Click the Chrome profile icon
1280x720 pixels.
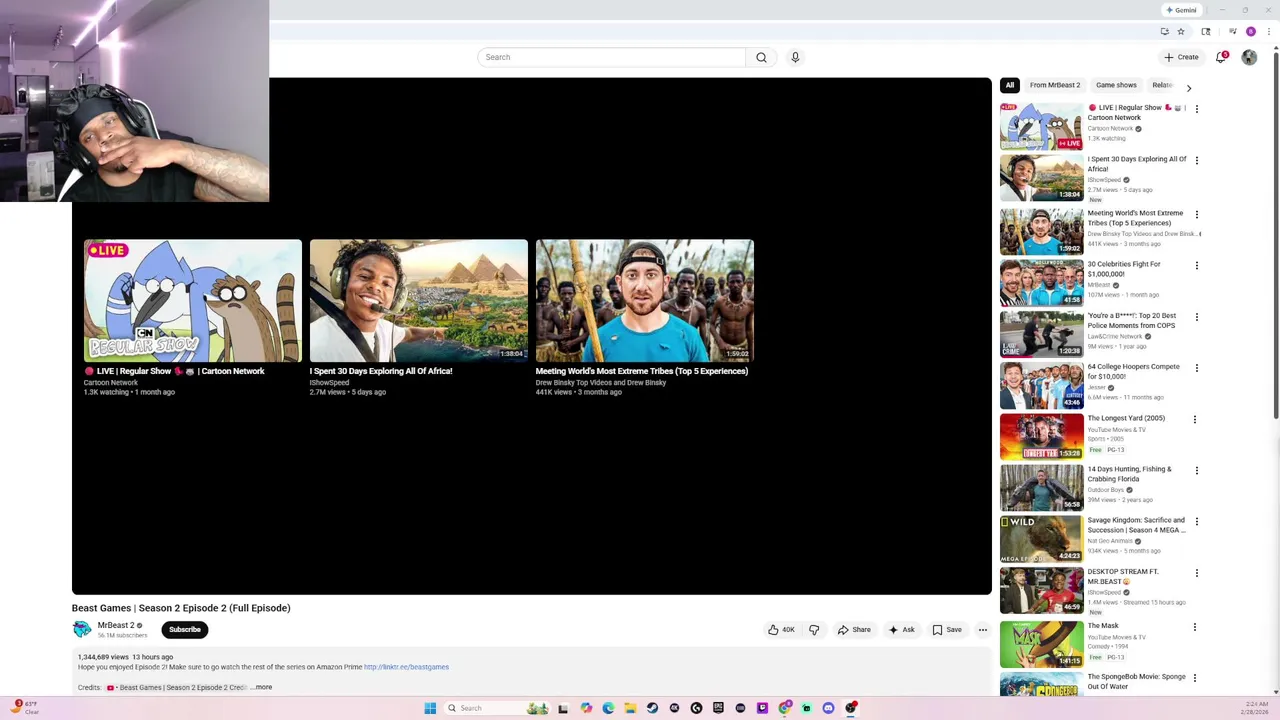point(1251,31)
